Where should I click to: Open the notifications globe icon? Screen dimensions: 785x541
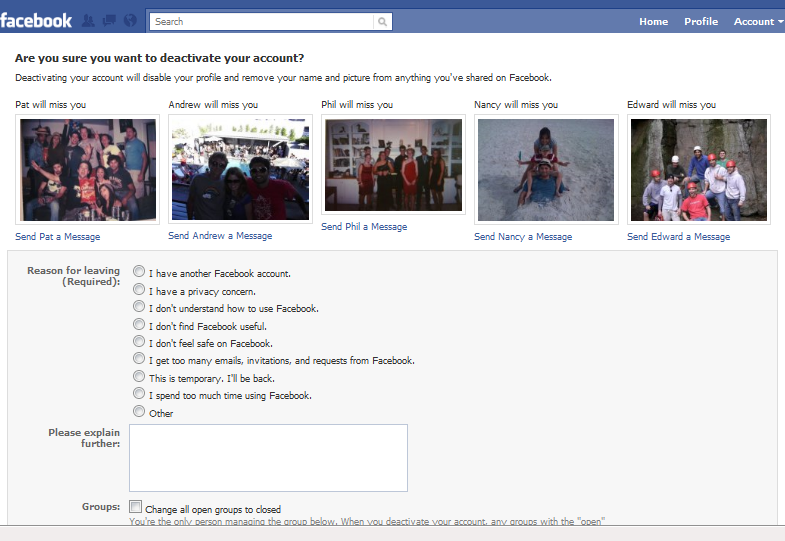(130, 21)
